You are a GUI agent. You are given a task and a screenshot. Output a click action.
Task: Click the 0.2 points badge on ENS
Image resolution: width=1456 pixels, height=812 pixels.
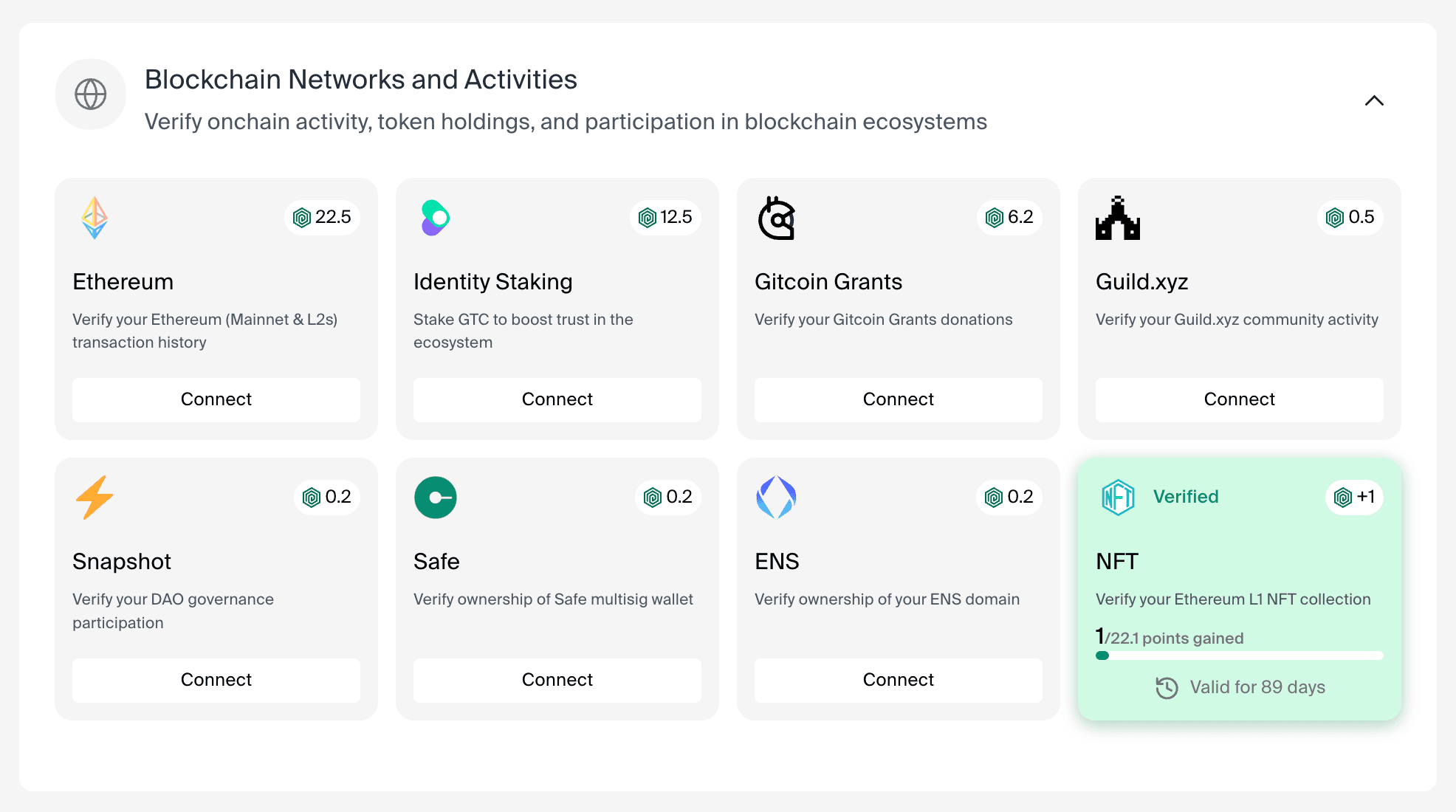click(1009, 497)
